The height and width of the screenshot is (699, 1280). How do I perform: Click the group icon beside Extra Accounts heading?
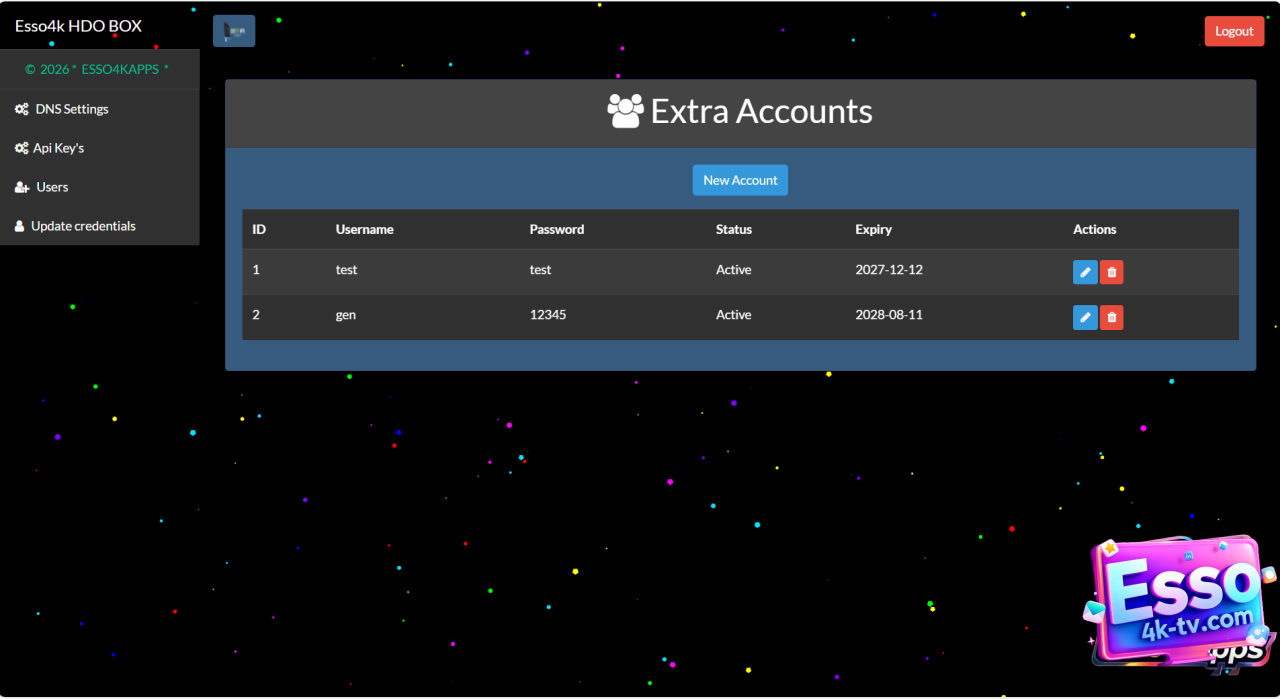pos(625,111)
